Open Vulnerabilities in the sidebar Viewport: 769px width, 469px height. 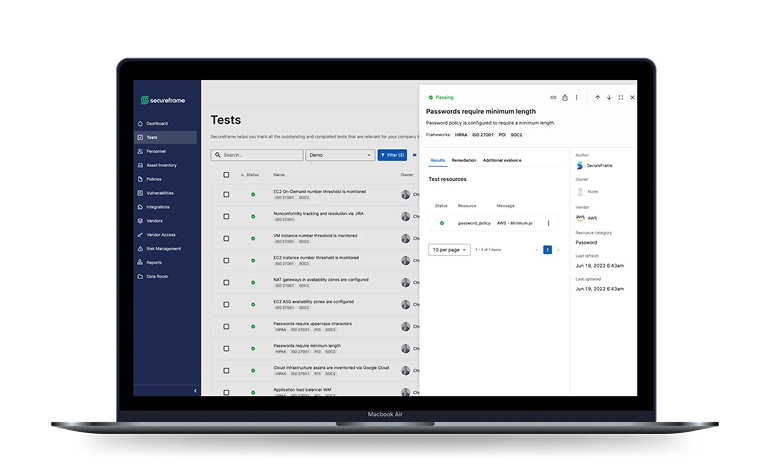point(160,193)
